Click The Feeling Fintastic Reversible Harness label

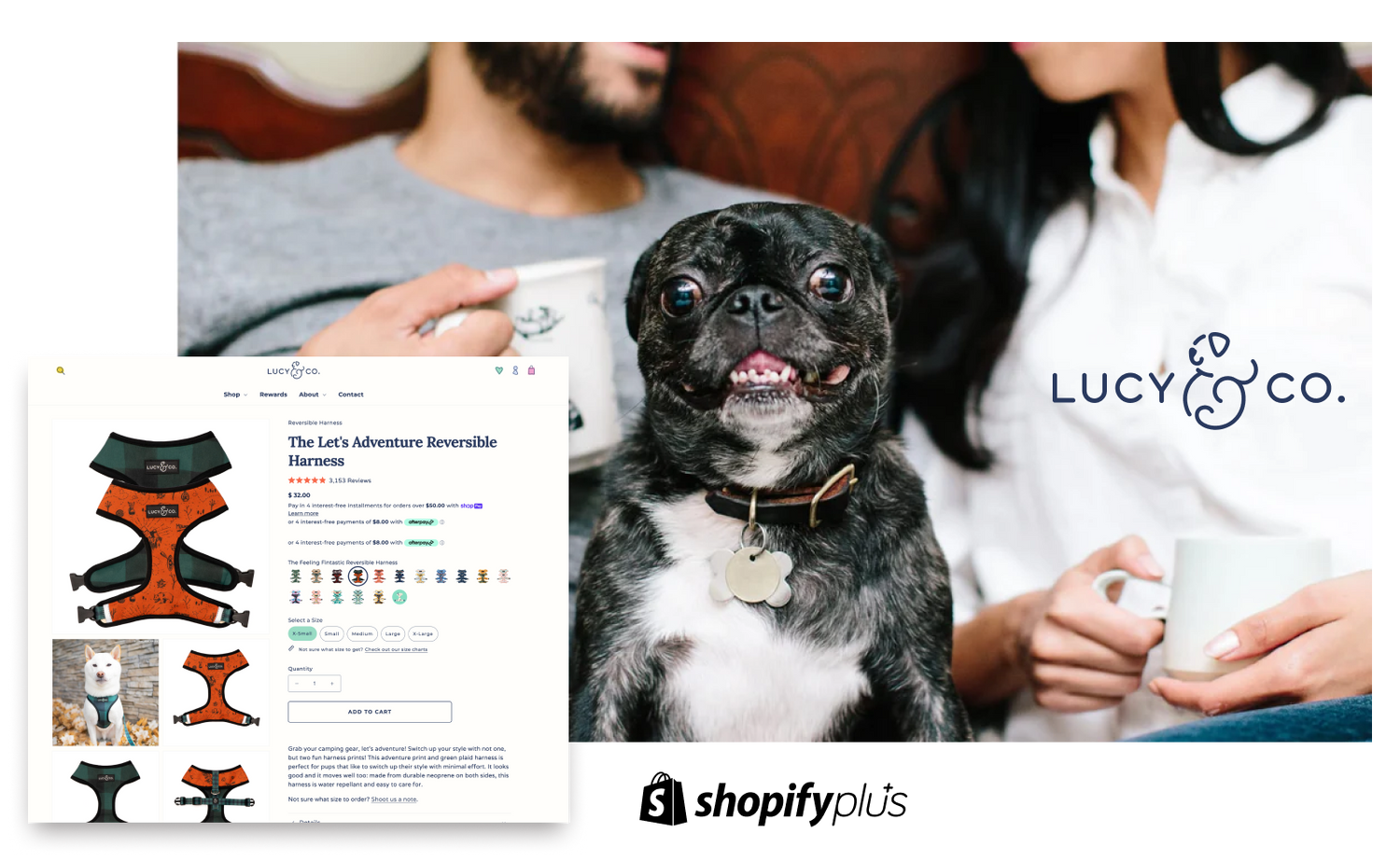point(343,562)
